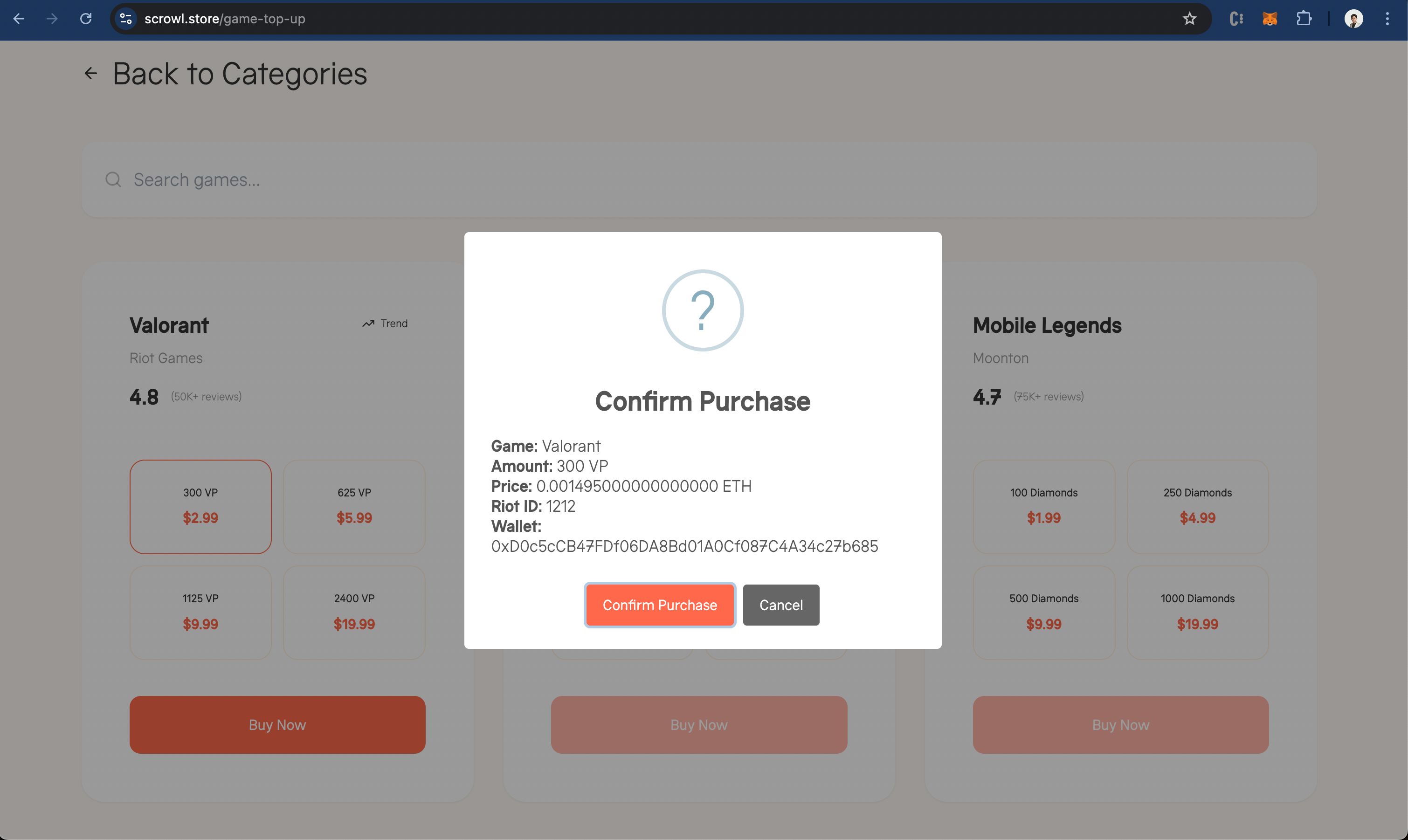This screenshot has height=840, width=1408.
Task: Click the question mark icon in dialog
Action: click(x=703, y=310)
